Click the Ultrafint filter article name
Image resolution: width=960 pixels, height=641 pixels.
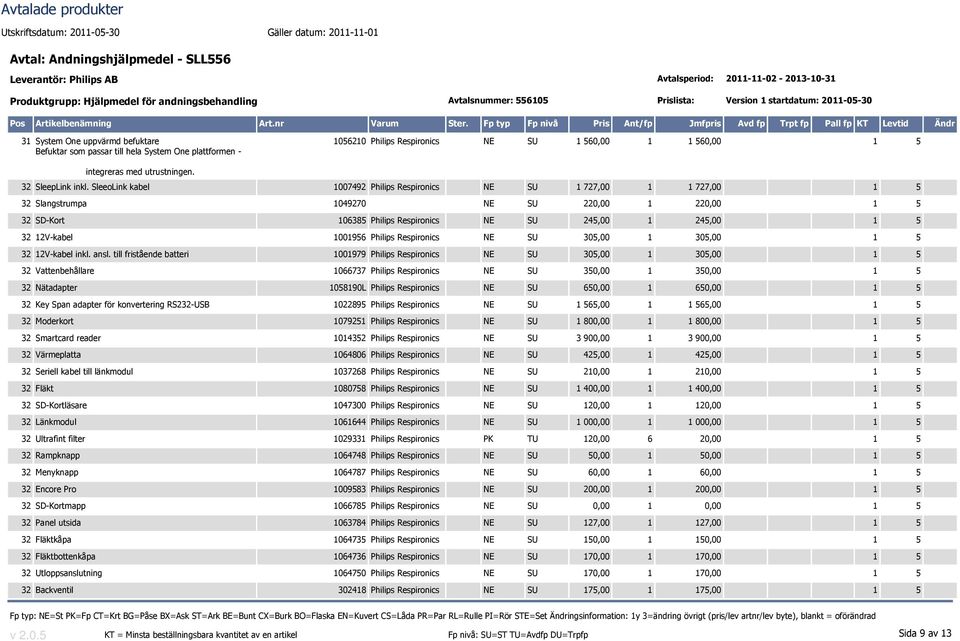60,439
